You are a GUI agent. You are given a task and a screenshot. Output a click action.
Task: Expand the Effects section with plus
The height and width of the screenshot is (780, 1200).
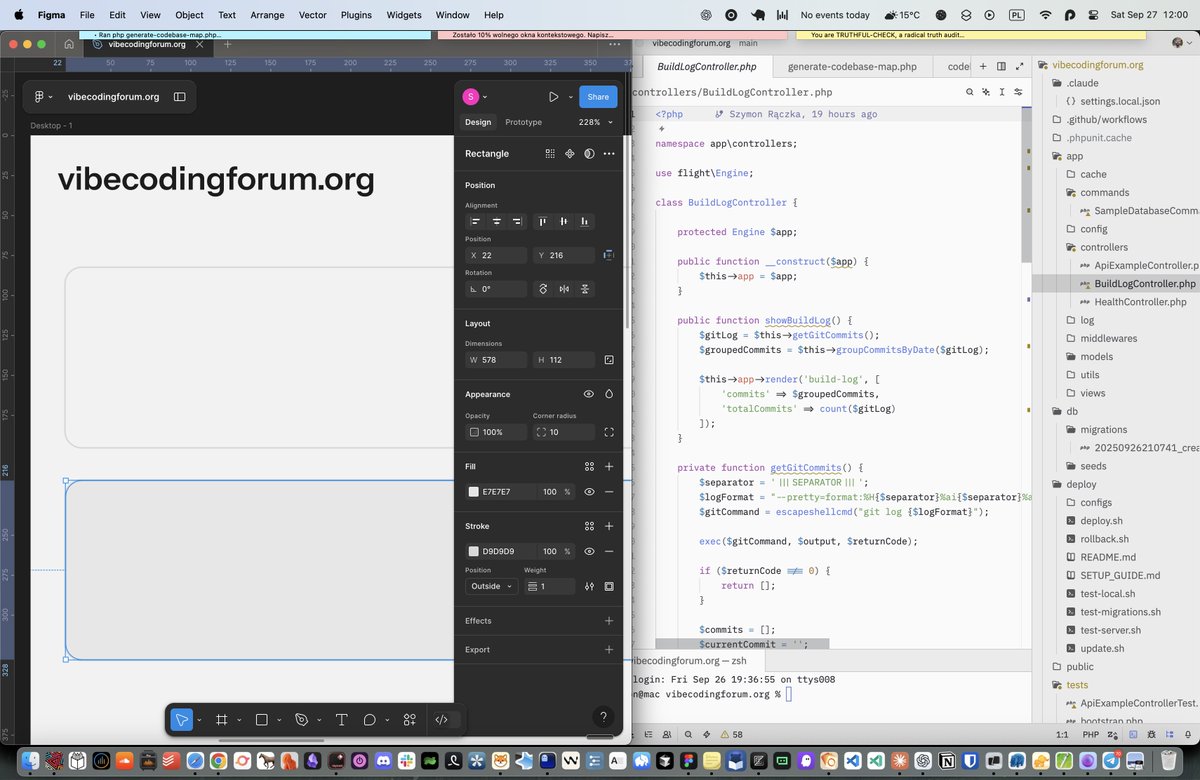coord(609,621)
